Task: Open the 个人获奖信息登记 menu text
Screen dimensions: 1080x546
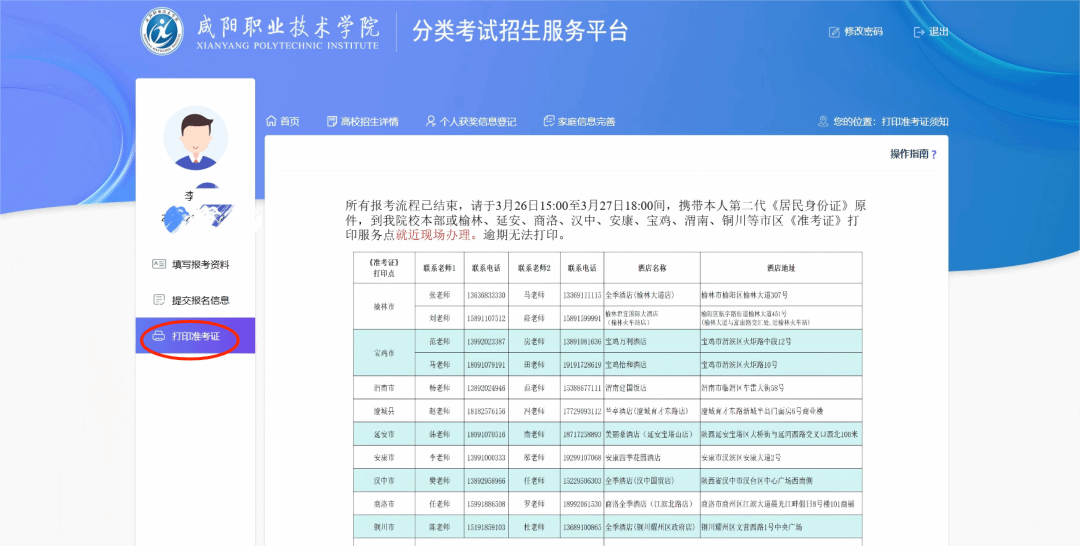Action: click(x=478, y=121)
